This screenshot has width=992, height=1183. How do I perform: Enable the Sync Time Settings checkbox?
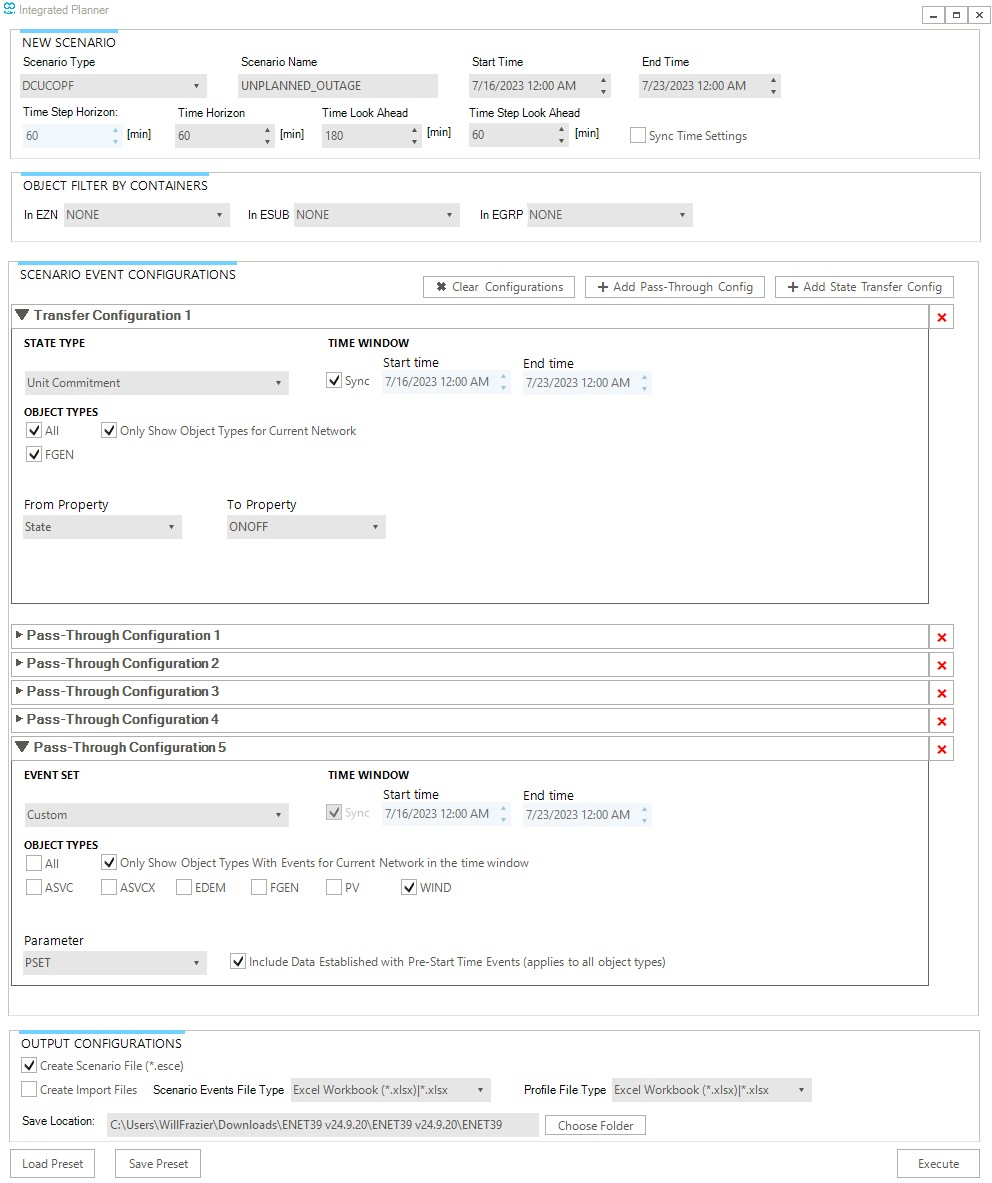[x=637, y=136]
